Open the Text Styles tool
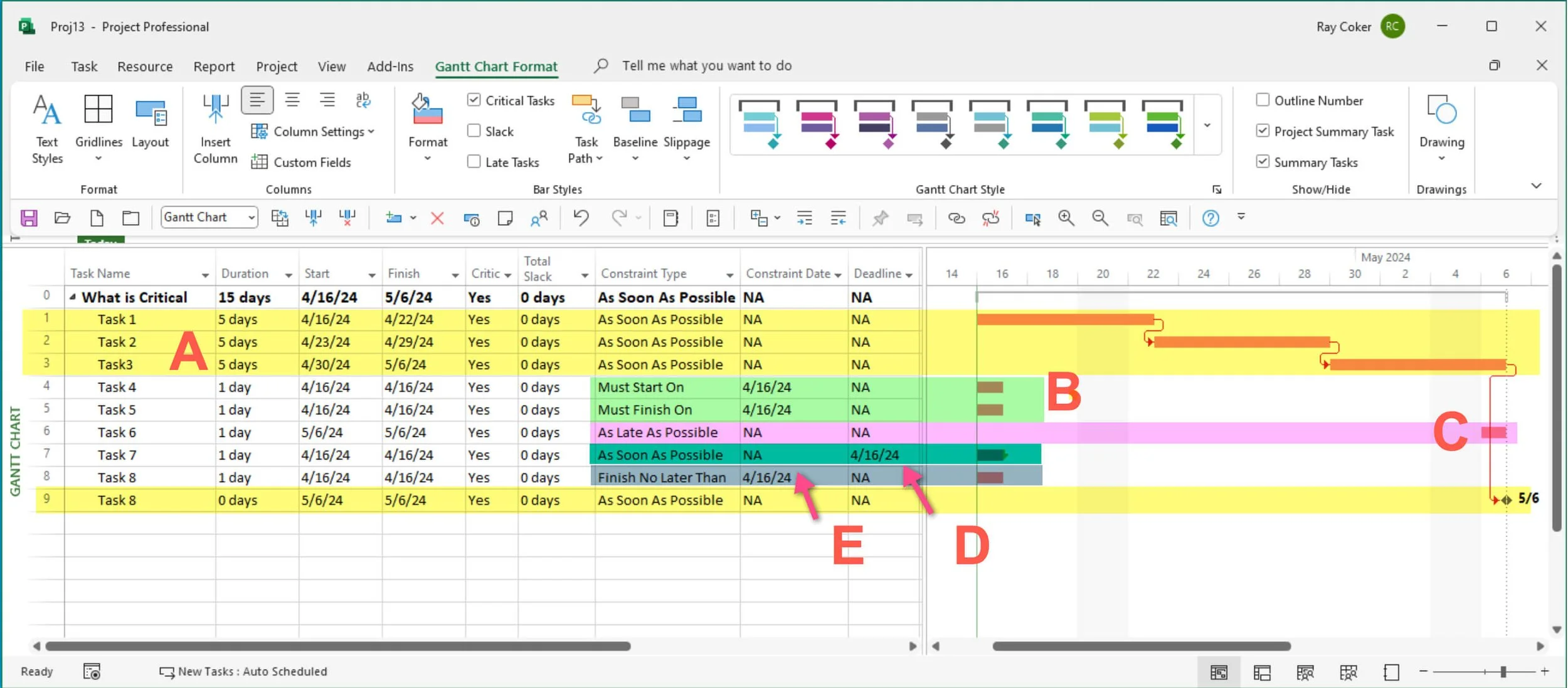 [47, 129]
